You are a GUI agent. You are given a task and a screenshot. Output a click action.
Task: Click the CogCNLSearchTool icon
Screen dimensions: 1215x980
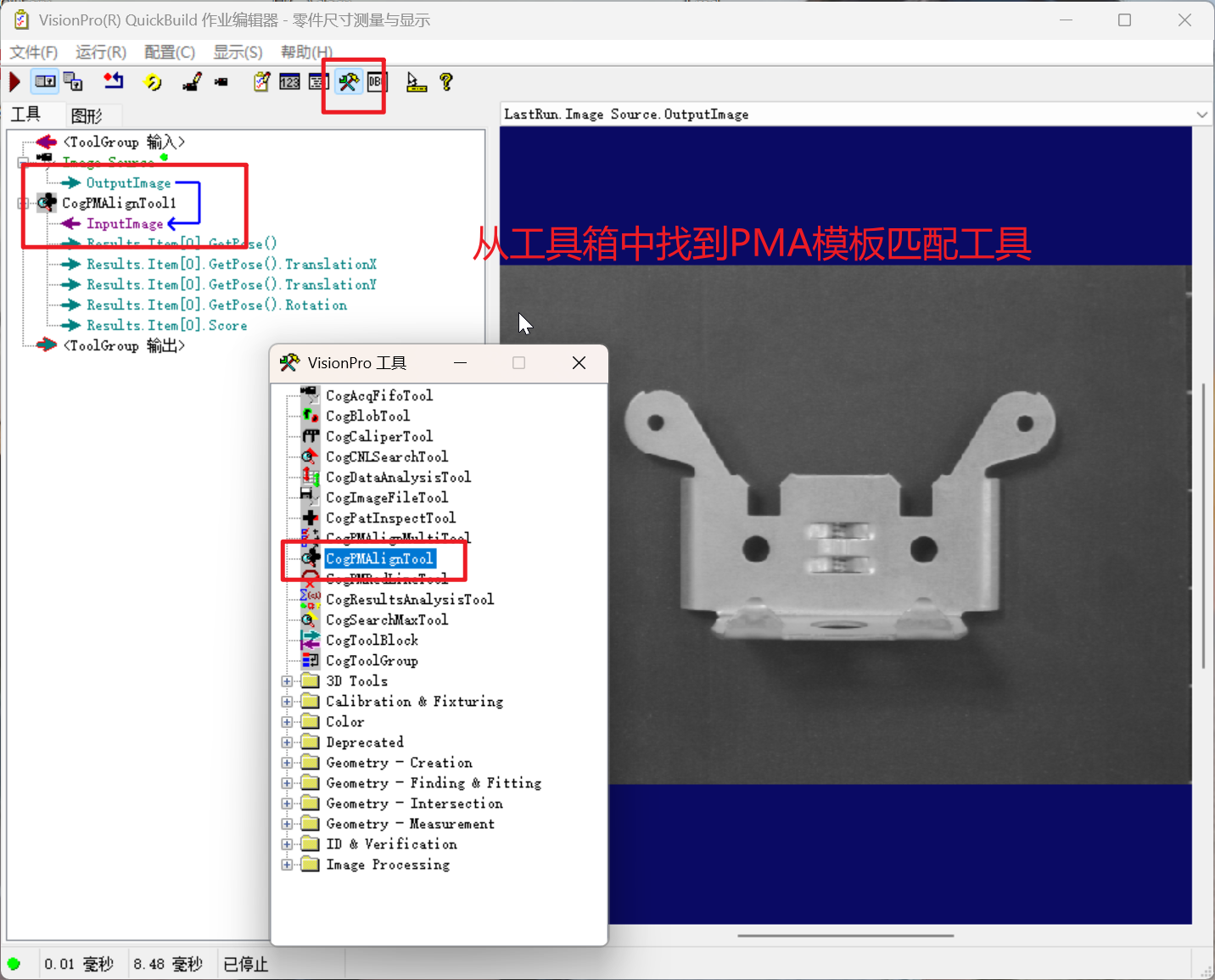pos(311,456)
